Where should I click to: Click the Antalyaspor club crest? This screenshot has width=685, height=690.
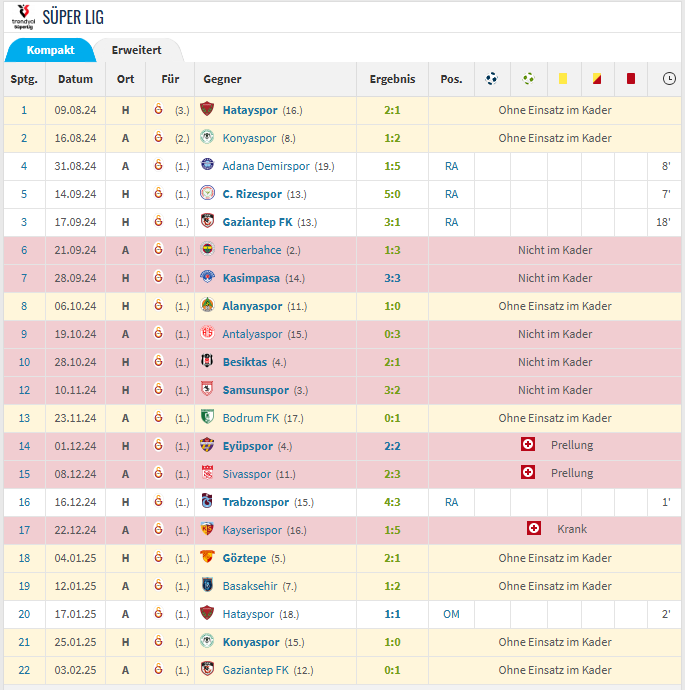[207, 333]
